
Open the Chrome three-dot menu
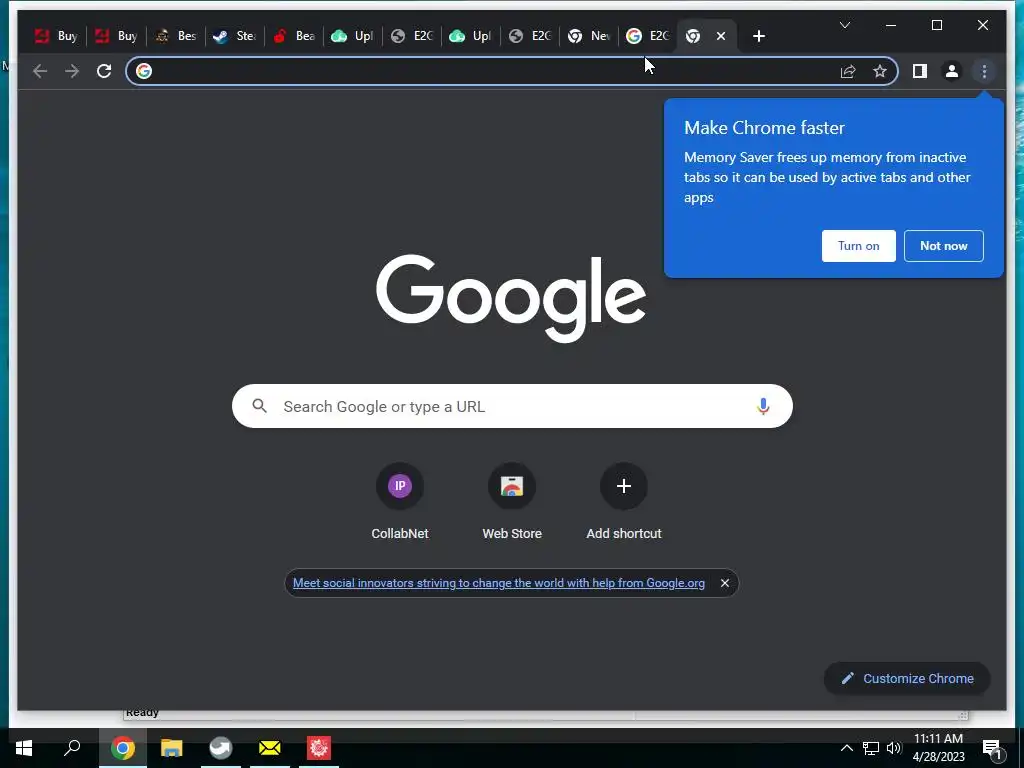[x=984, y=71]
